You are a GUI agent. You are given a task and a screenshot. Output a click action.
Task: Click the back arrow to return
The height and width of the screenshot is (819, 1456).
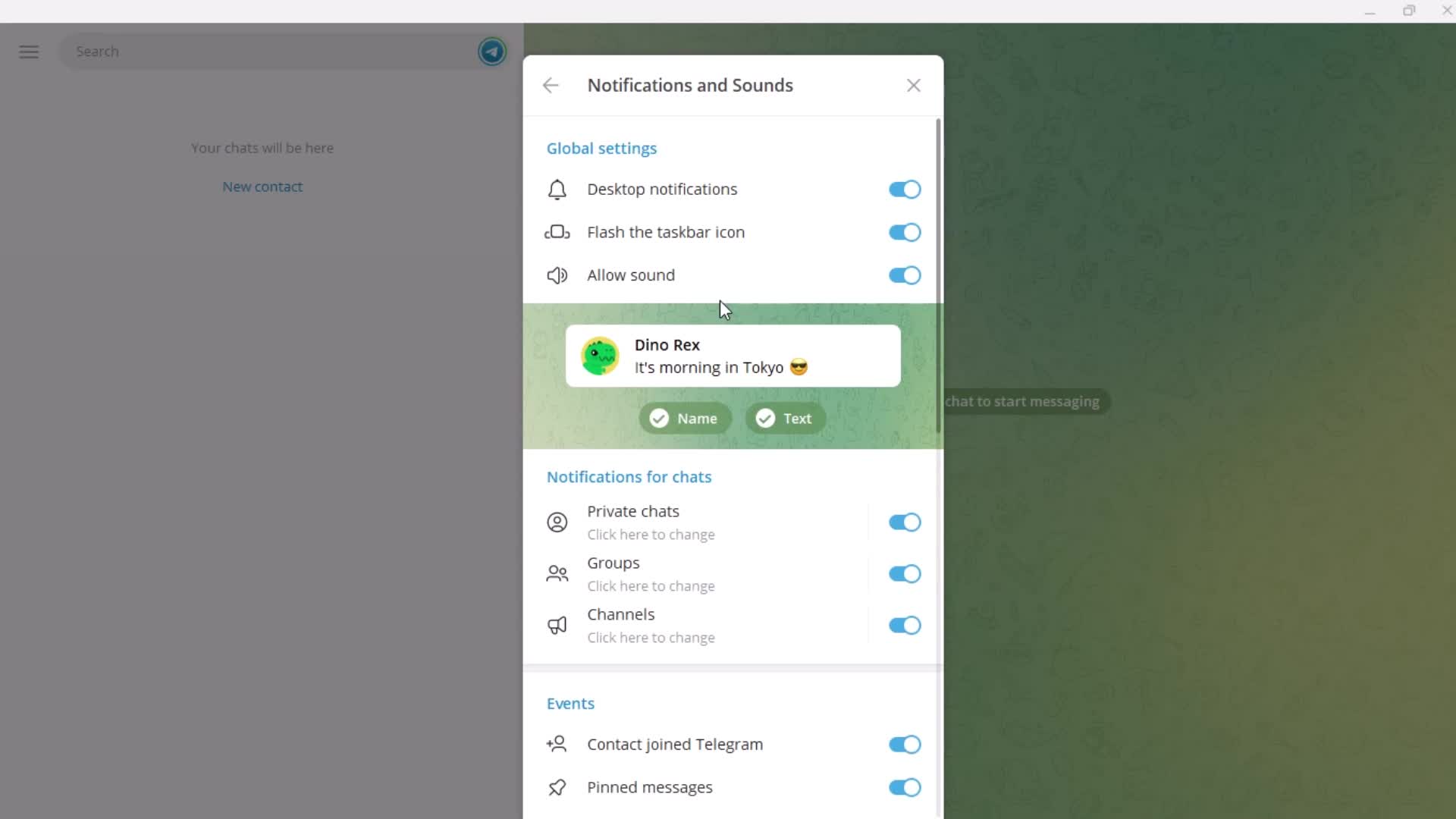pyautogui.click(x=552, y=85)
